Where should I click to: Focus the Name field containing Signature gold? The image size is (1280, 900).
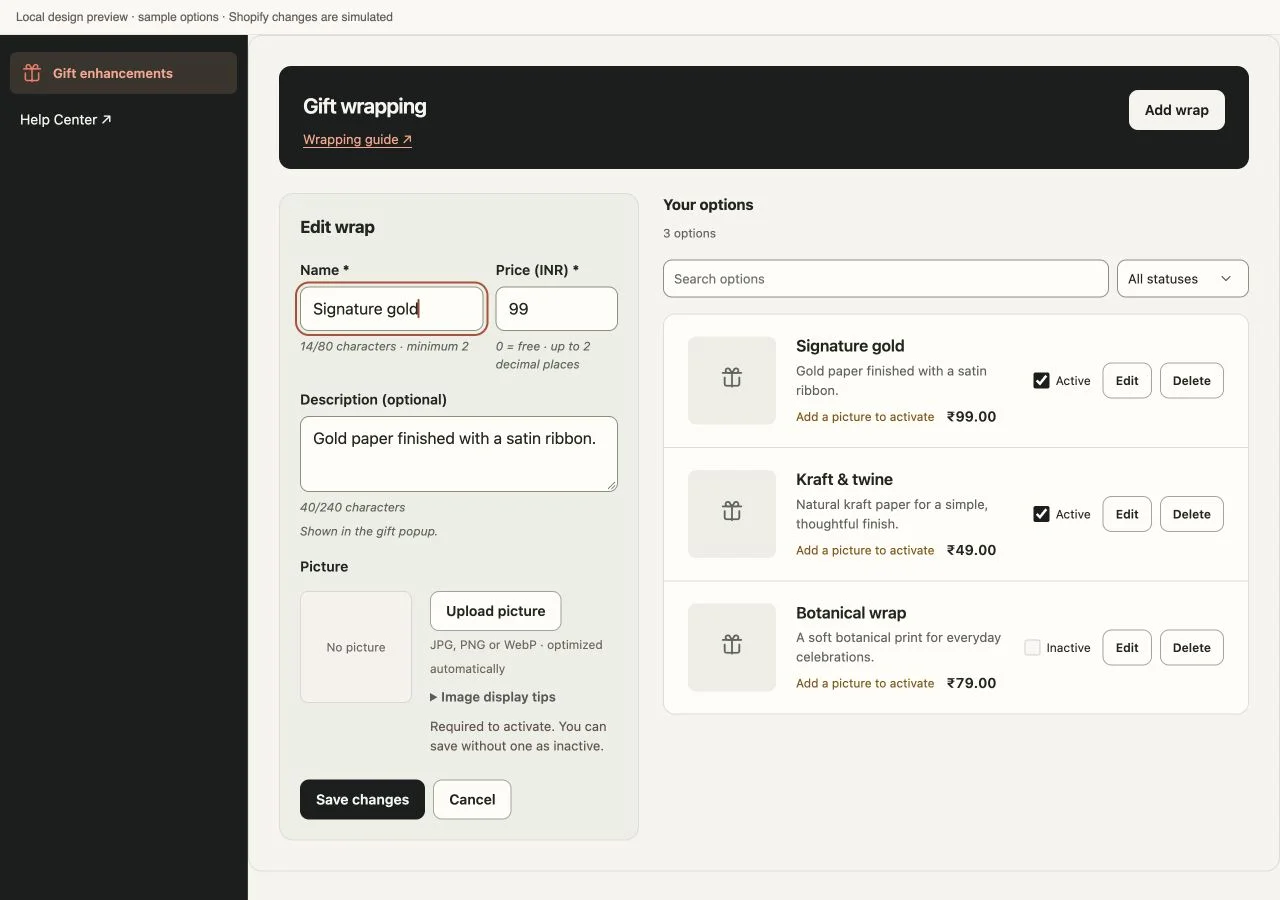[392, 309]
